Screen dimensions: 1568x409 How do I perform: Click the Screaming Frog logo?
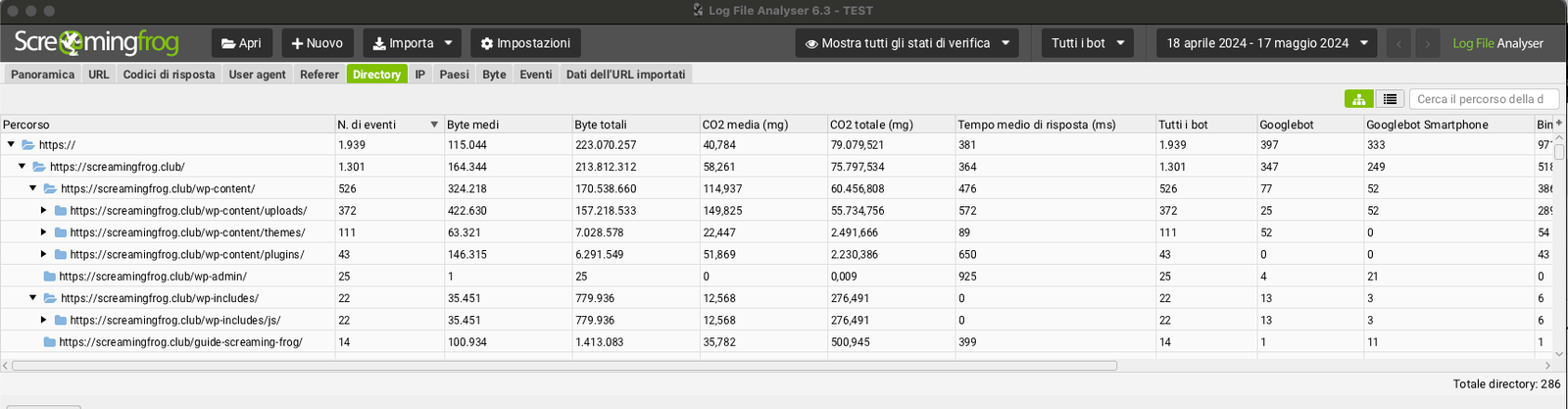pyautogui.click(x=96, y=43)
